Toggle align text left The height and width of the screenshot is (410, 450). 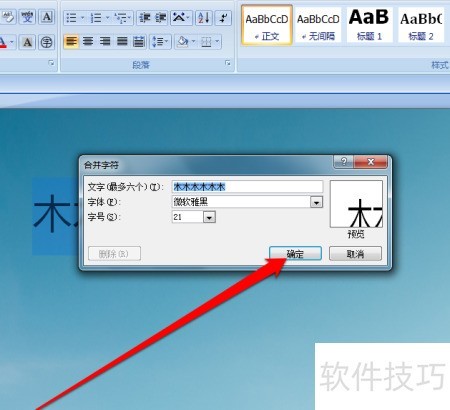(71, 42)
